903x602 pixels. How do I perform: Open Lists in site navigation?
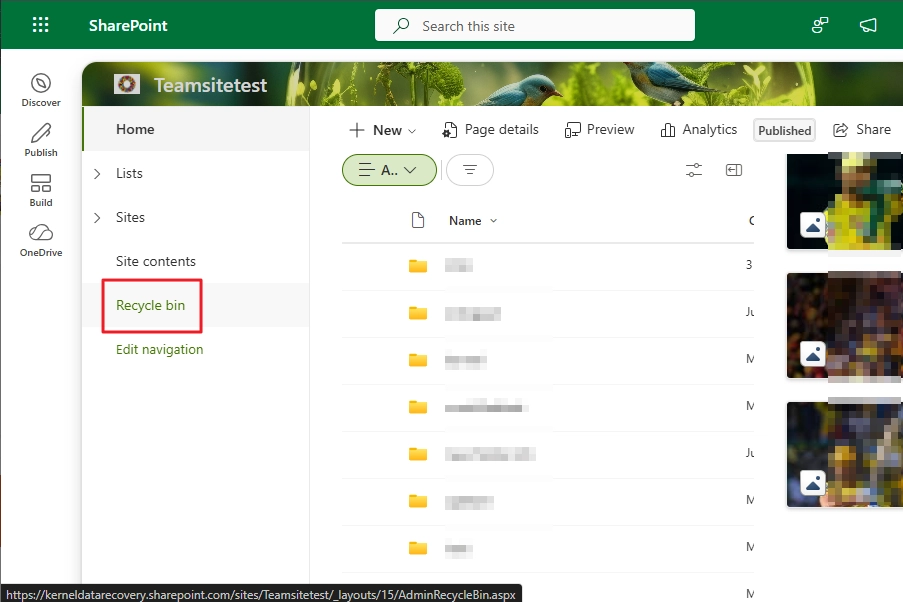point(129,173)
